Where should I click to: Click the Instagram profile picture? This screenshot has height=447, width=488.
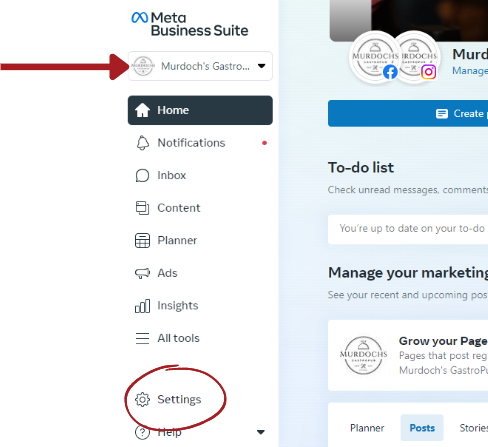coord(418,57)
